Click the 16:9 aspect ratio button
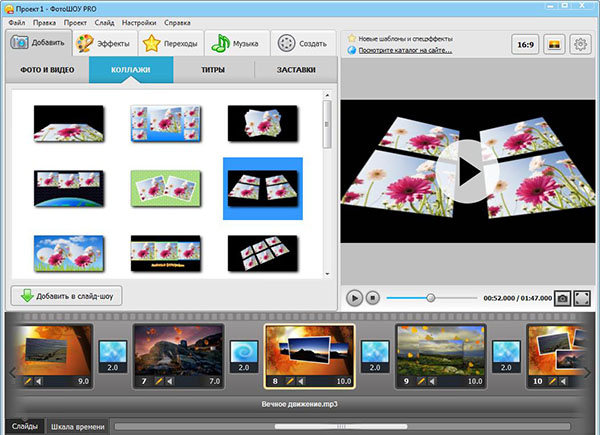Image resolution: width=600 pixels, height=435 pixels. pos(525,44)
